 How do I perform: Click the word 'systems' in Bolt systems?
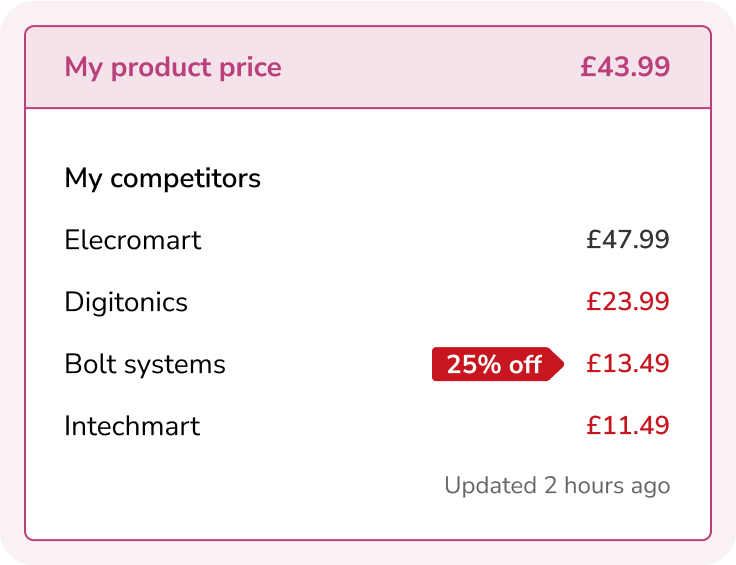point(175,366)
